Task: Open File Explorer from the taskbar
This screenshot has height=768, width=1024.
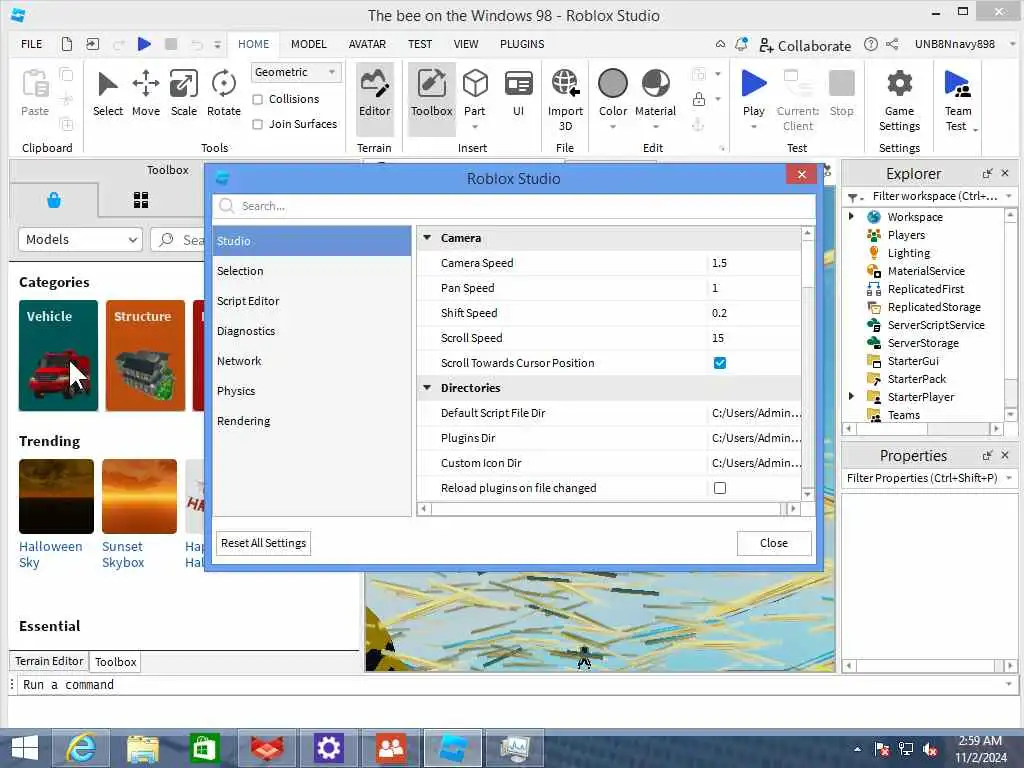Action: pos(142,748)
